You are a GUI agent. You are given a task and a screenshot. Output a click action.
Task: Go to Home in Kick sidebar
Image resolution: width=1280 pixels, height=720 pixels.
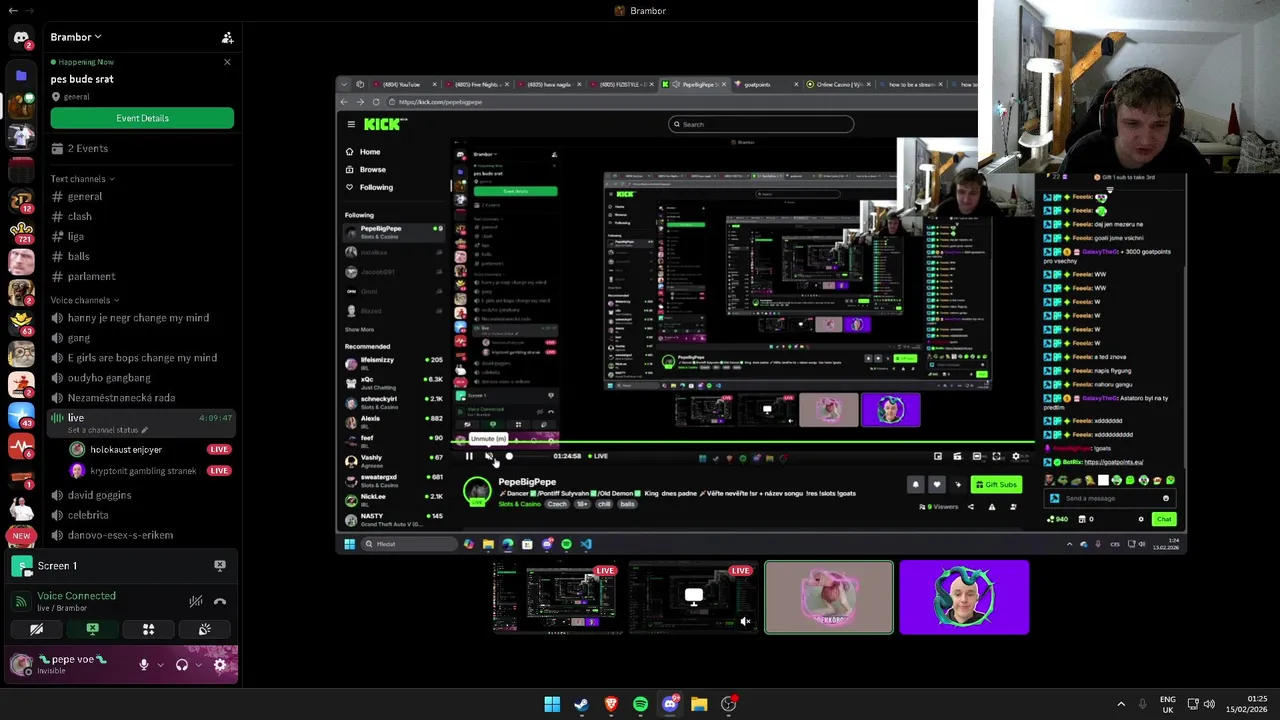pos(363,152)
